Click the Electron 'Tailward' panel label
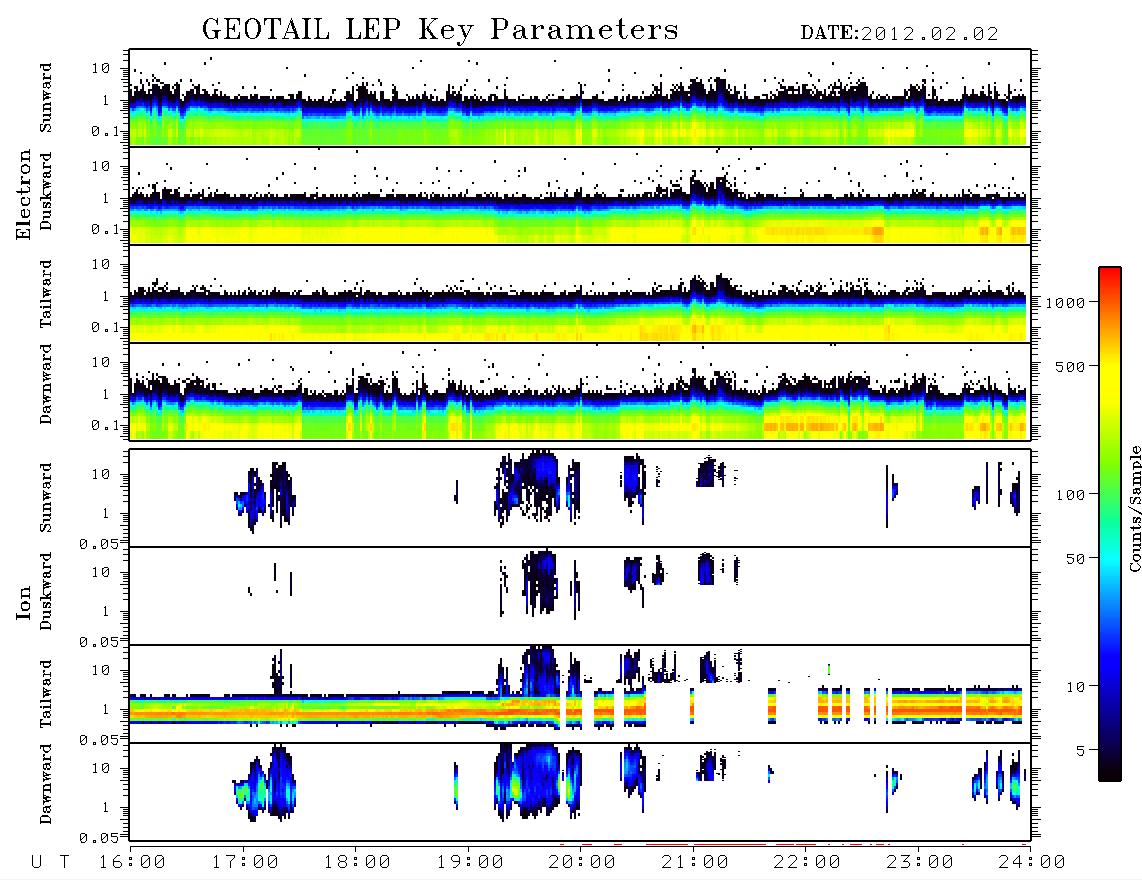Viewport: 1142px width, 880px height. click(x=45, y=294)
